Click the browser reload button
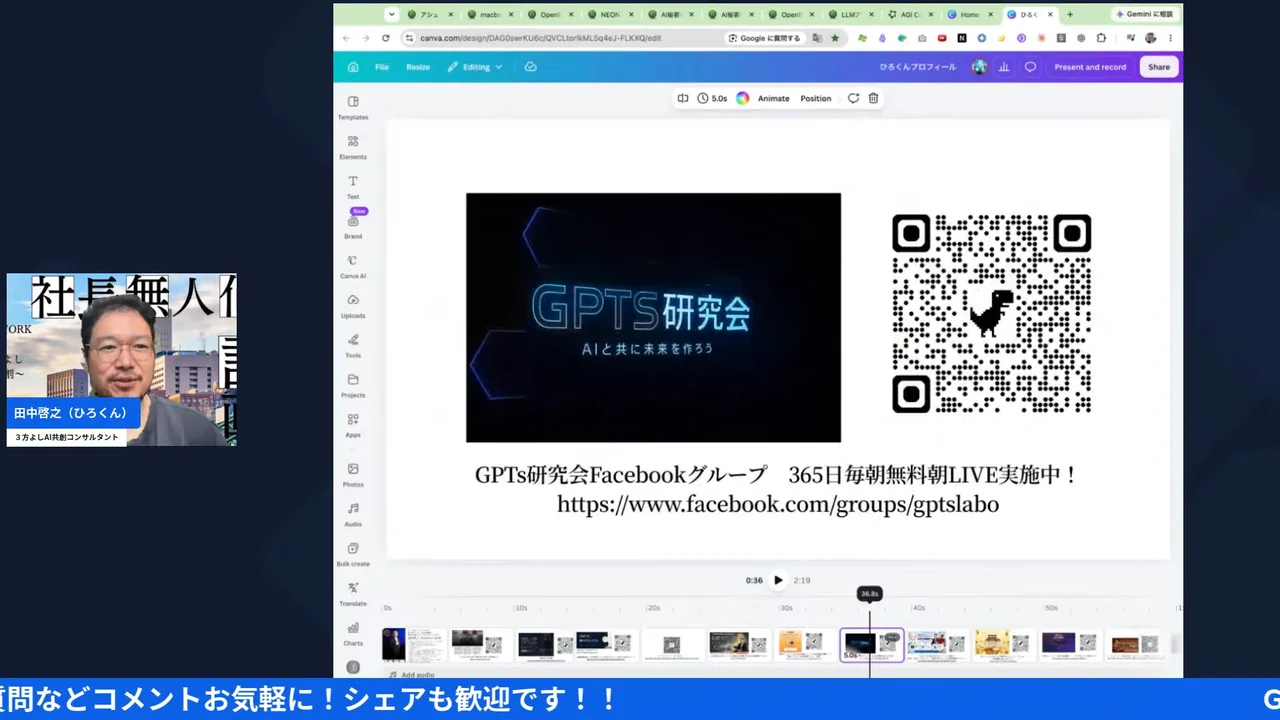Screen dimensions: 1280x720 (385, 38)
